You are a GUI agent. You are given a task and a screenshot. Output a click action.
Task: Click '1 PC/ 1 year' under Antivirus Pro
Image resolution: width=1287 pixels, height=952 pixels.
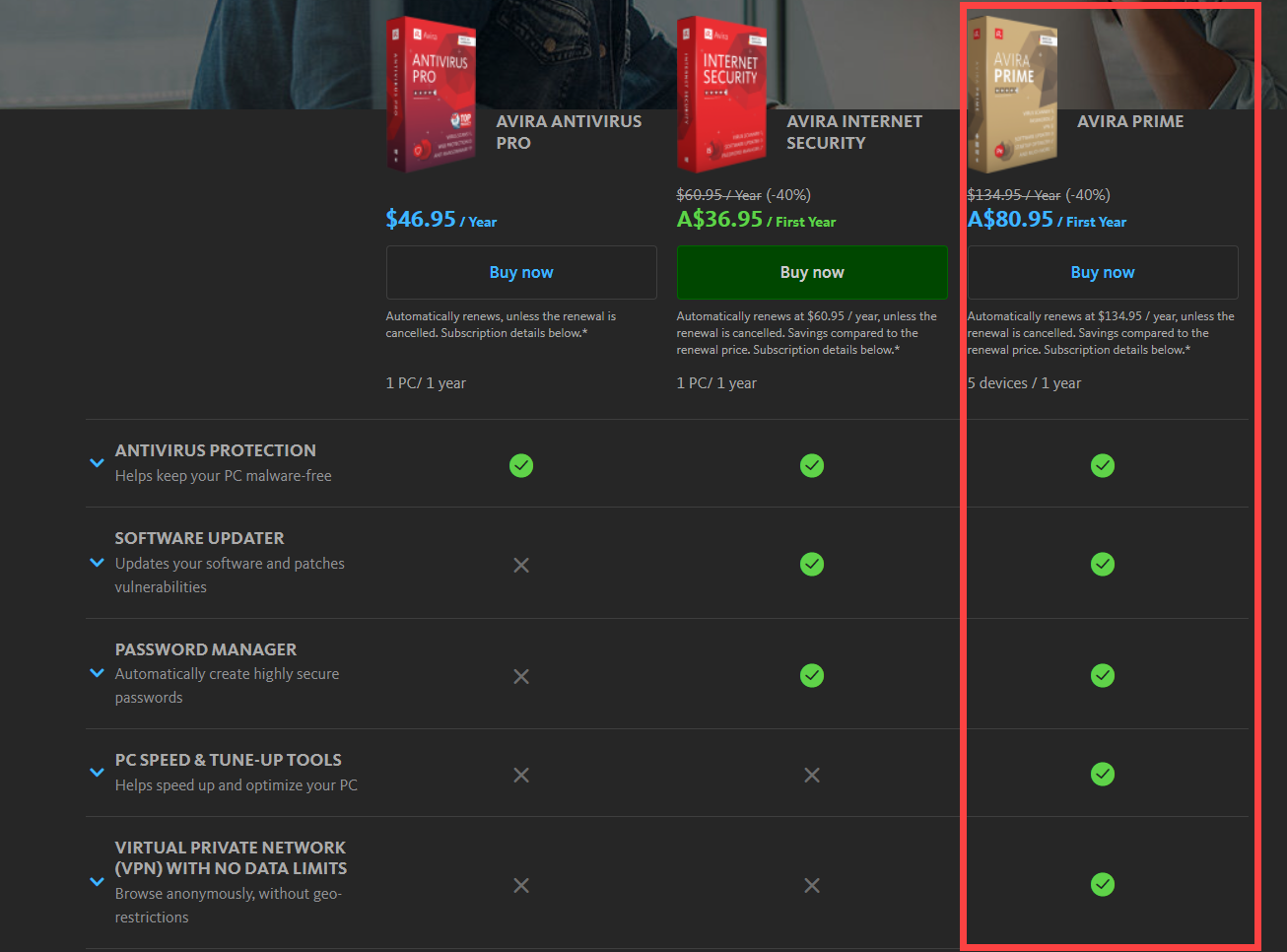coord(426,383)
